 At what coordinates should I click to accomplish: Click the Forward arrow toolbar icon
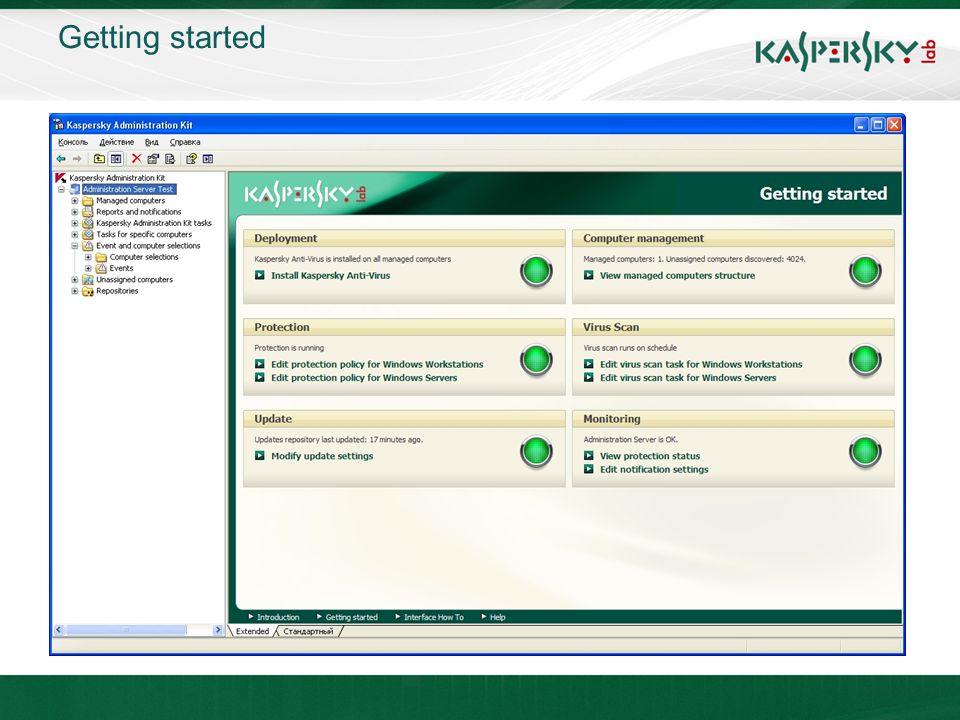pos(77,159)
